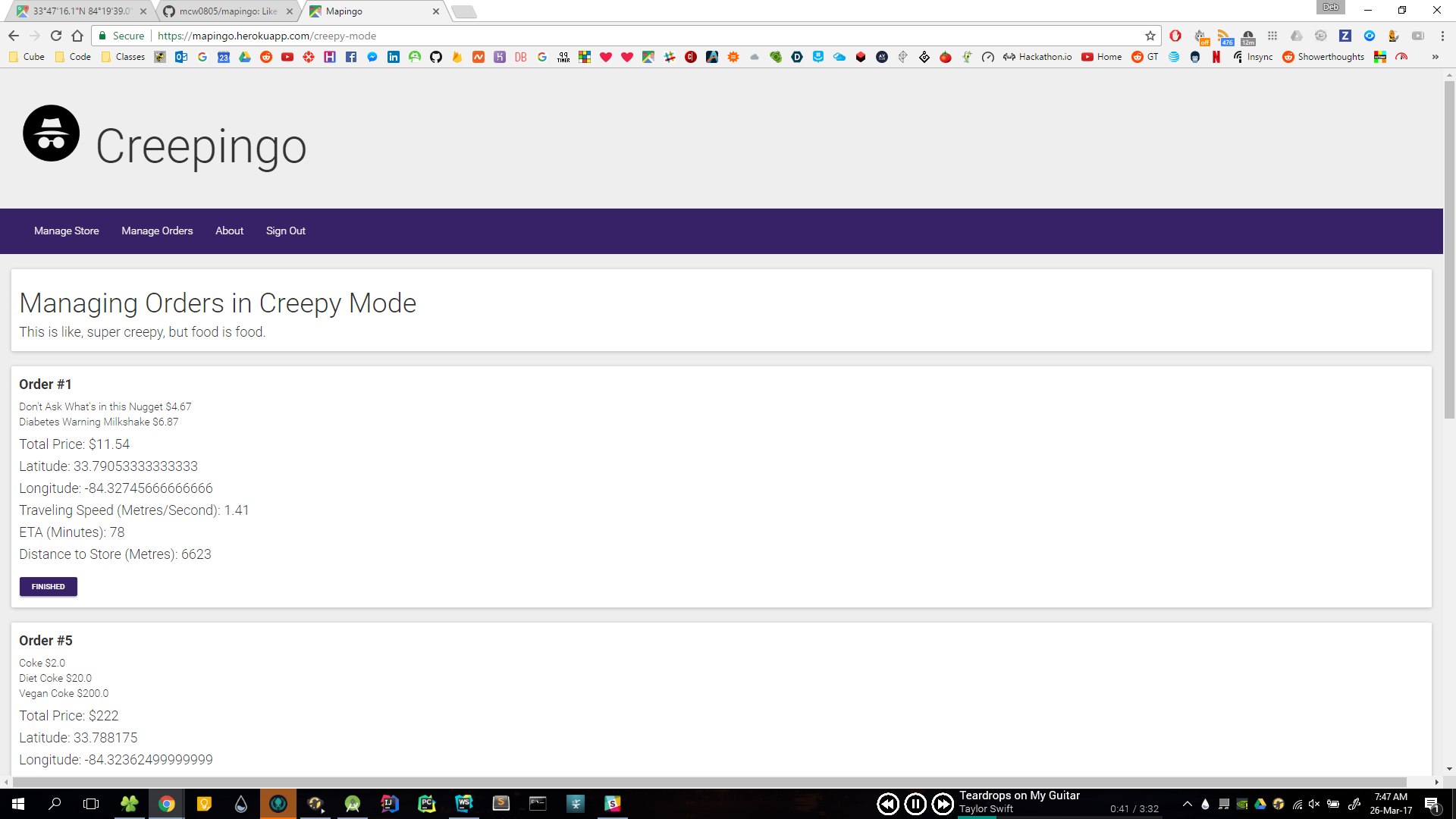The width and height of the screenshot is (1456, 819).
Task: Click Sign Out in the navbar
Action: 285,231
